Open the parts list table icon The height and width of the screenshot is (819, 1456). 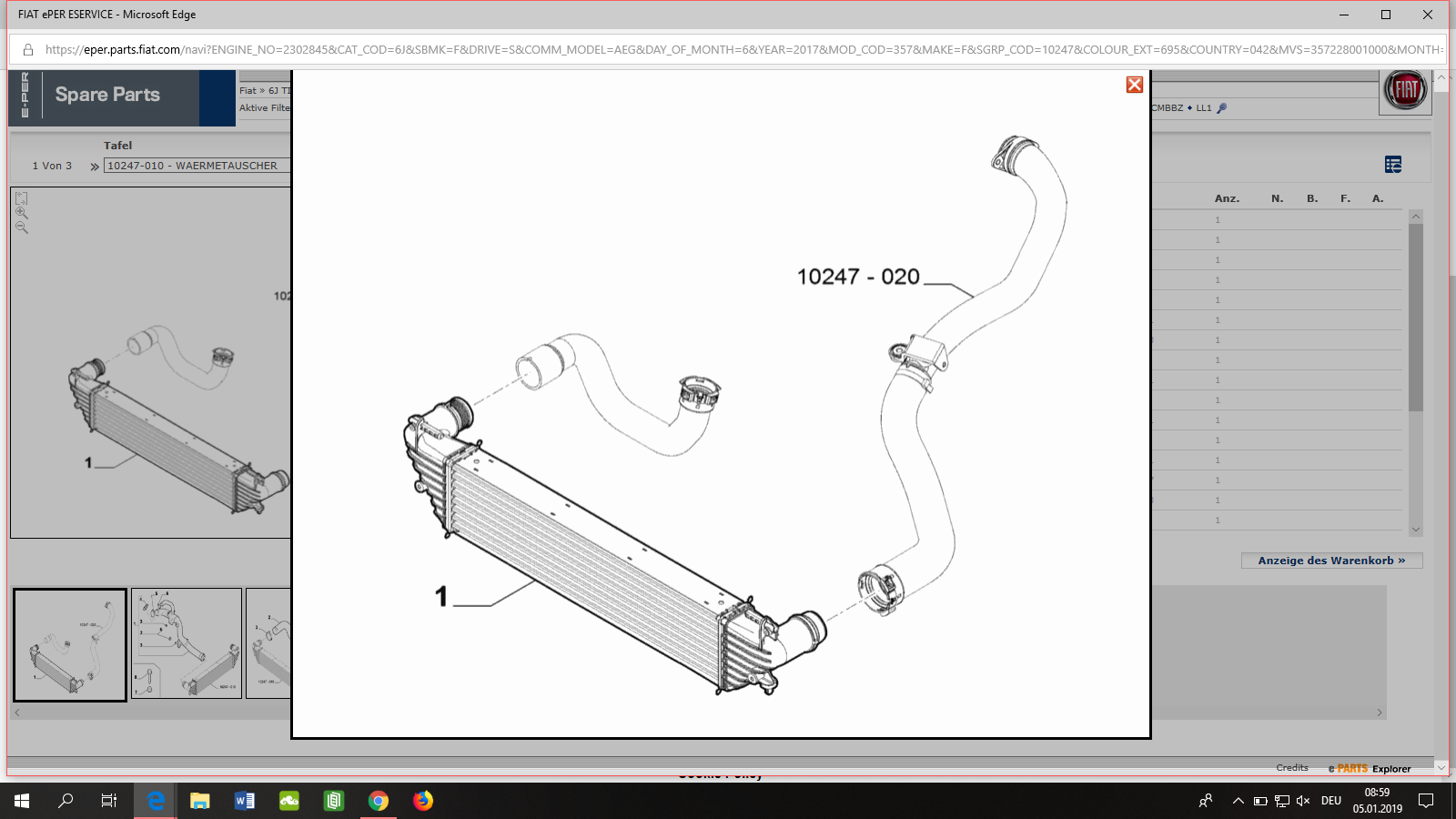[1392, 165]
